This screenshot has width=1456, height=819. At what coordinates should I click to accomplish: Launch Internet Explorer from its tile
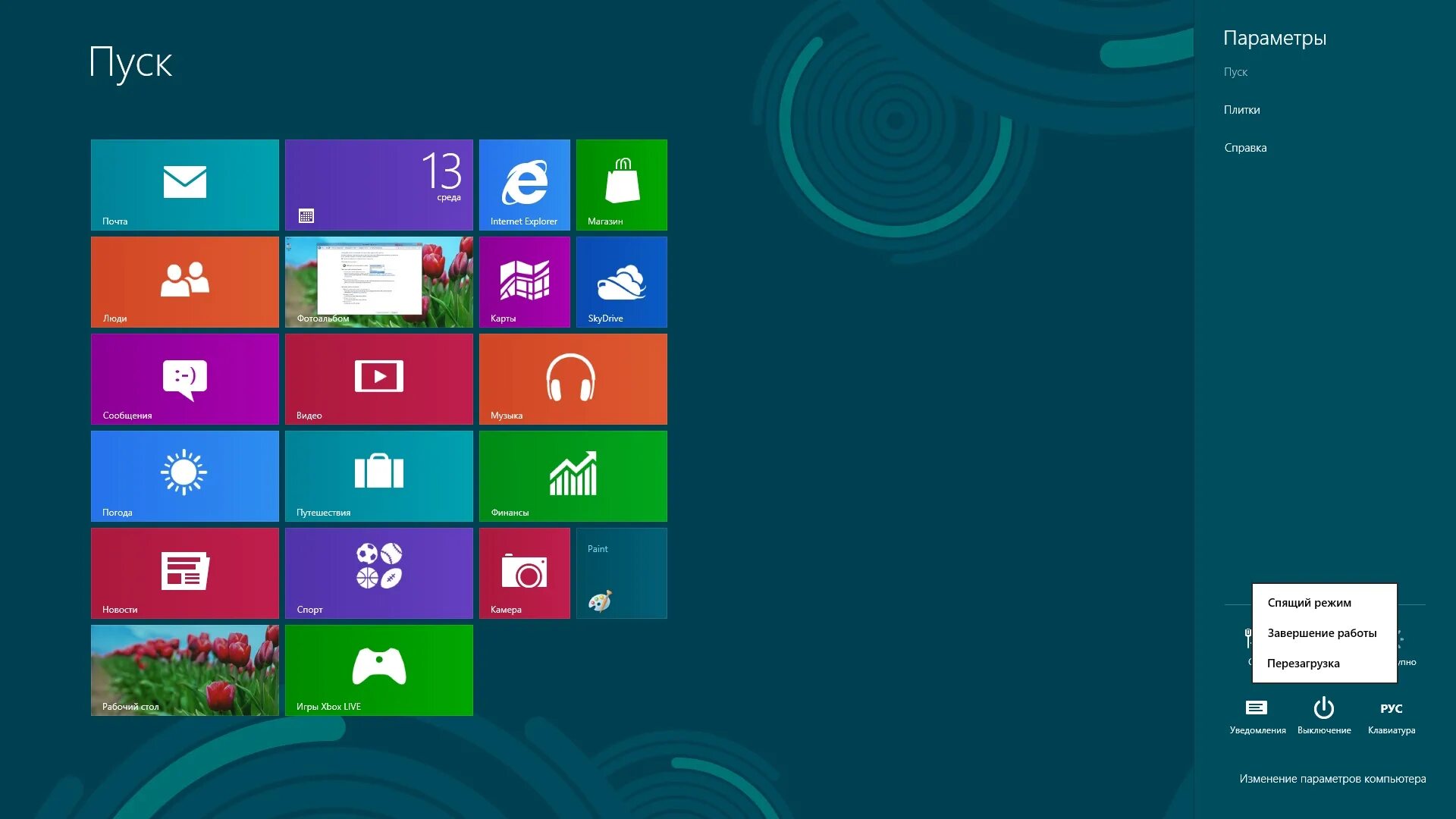[x=525, y=184]
